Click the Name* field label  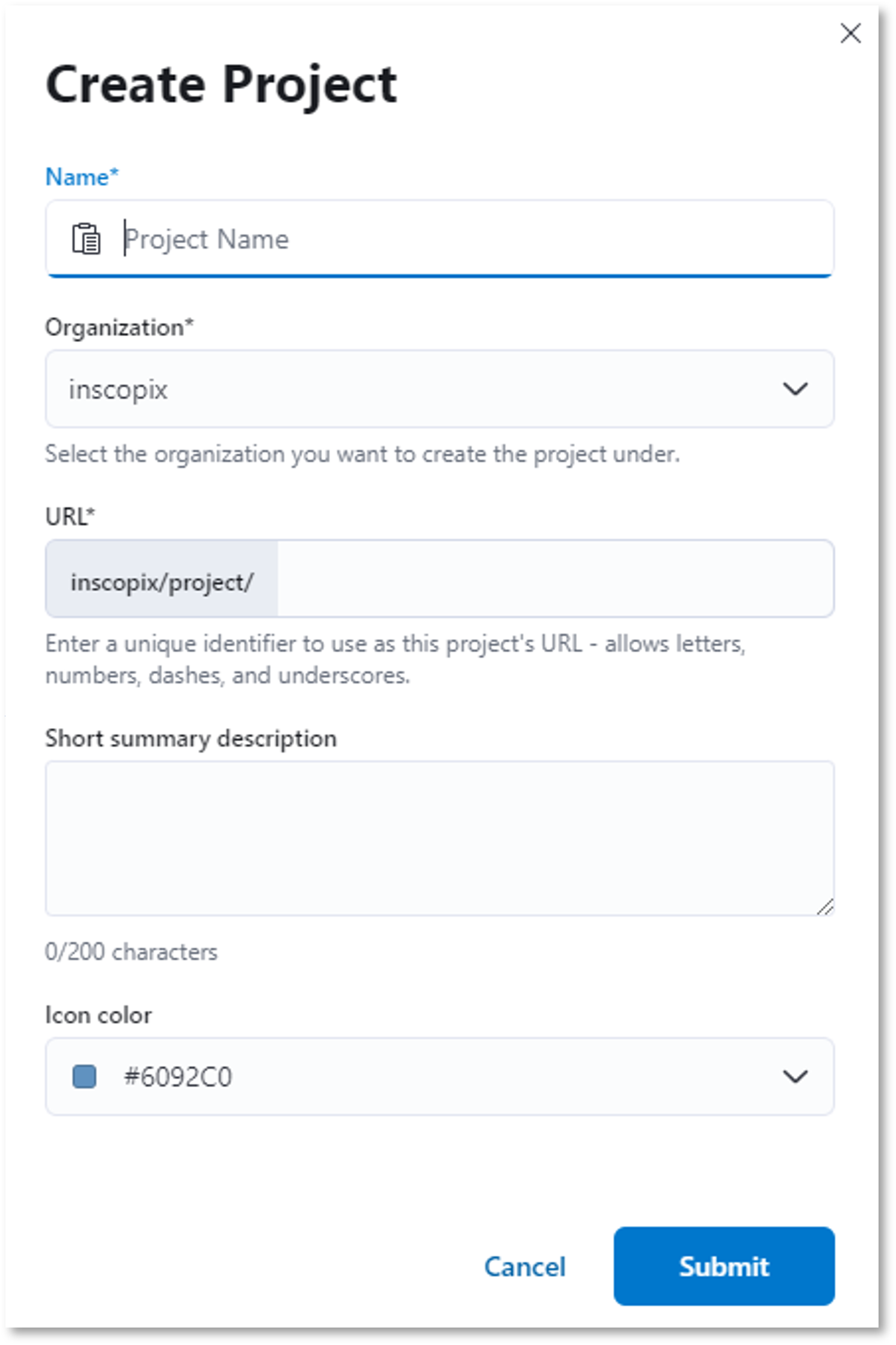click(x=82, y=177)
